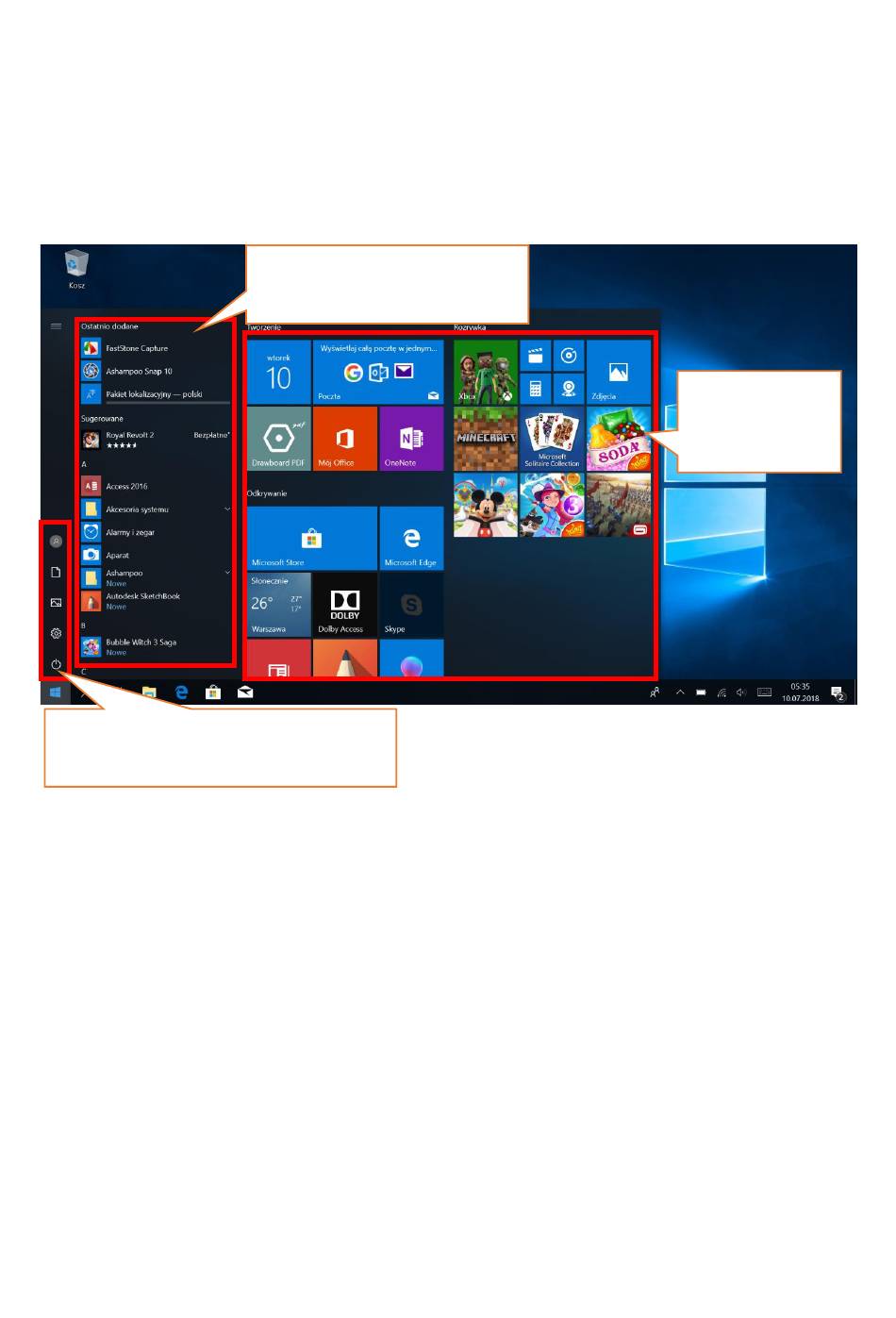896x1318 pixels.
Task: Open the army battle game tile
Action: (619, 505)
